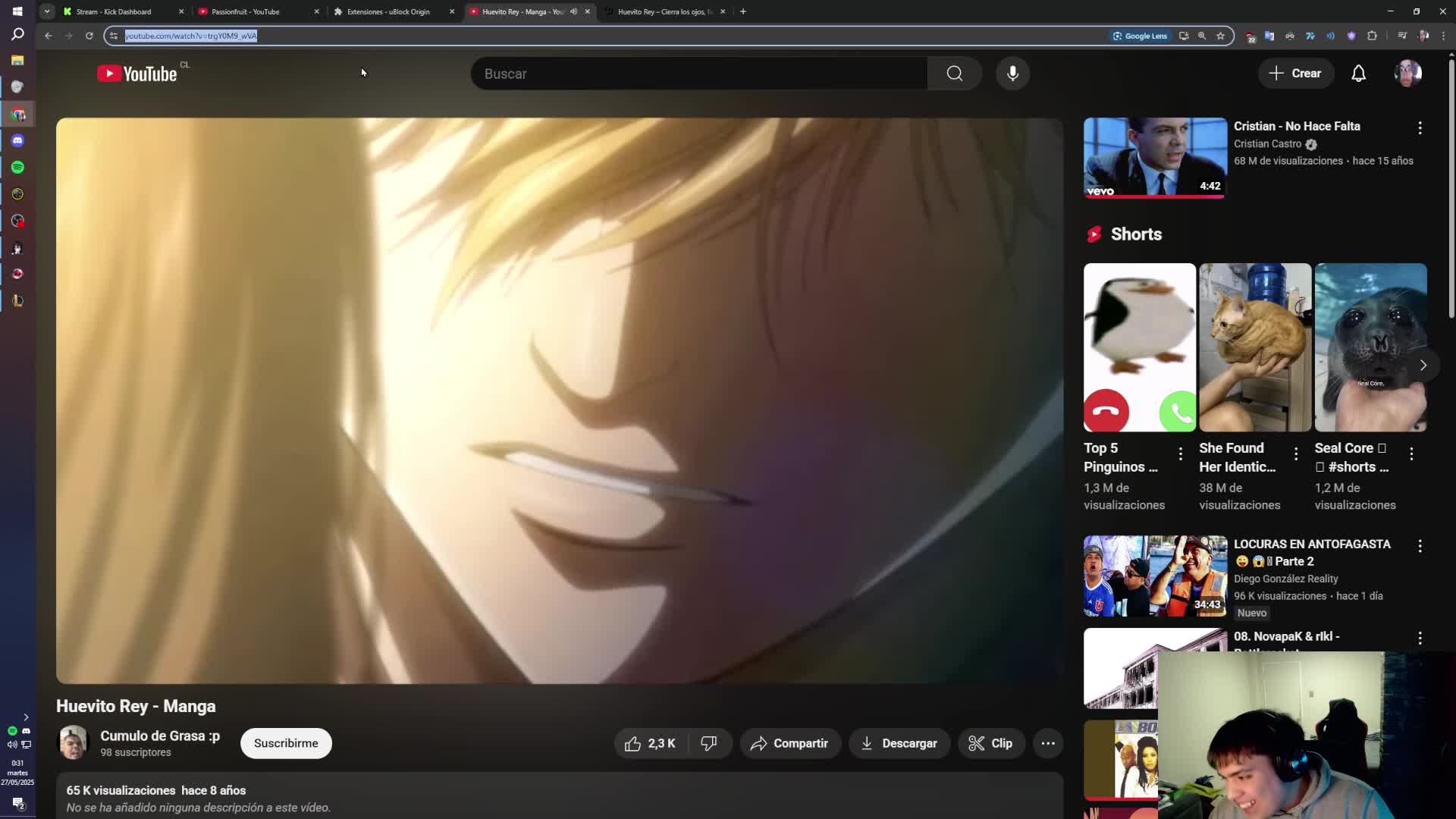Open Top 5 Pinguinos short
Image resolution: width=1456 pixels, height=819 pixels.
pos(1139,347)
